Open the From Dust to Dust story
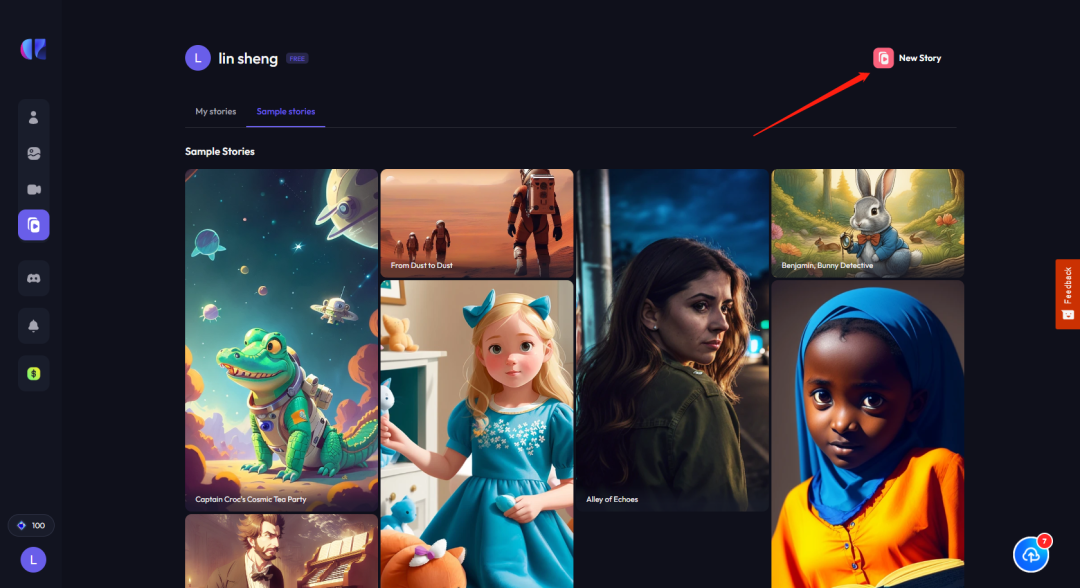The width and height of the screenshot is (1080, 588). 476,223
